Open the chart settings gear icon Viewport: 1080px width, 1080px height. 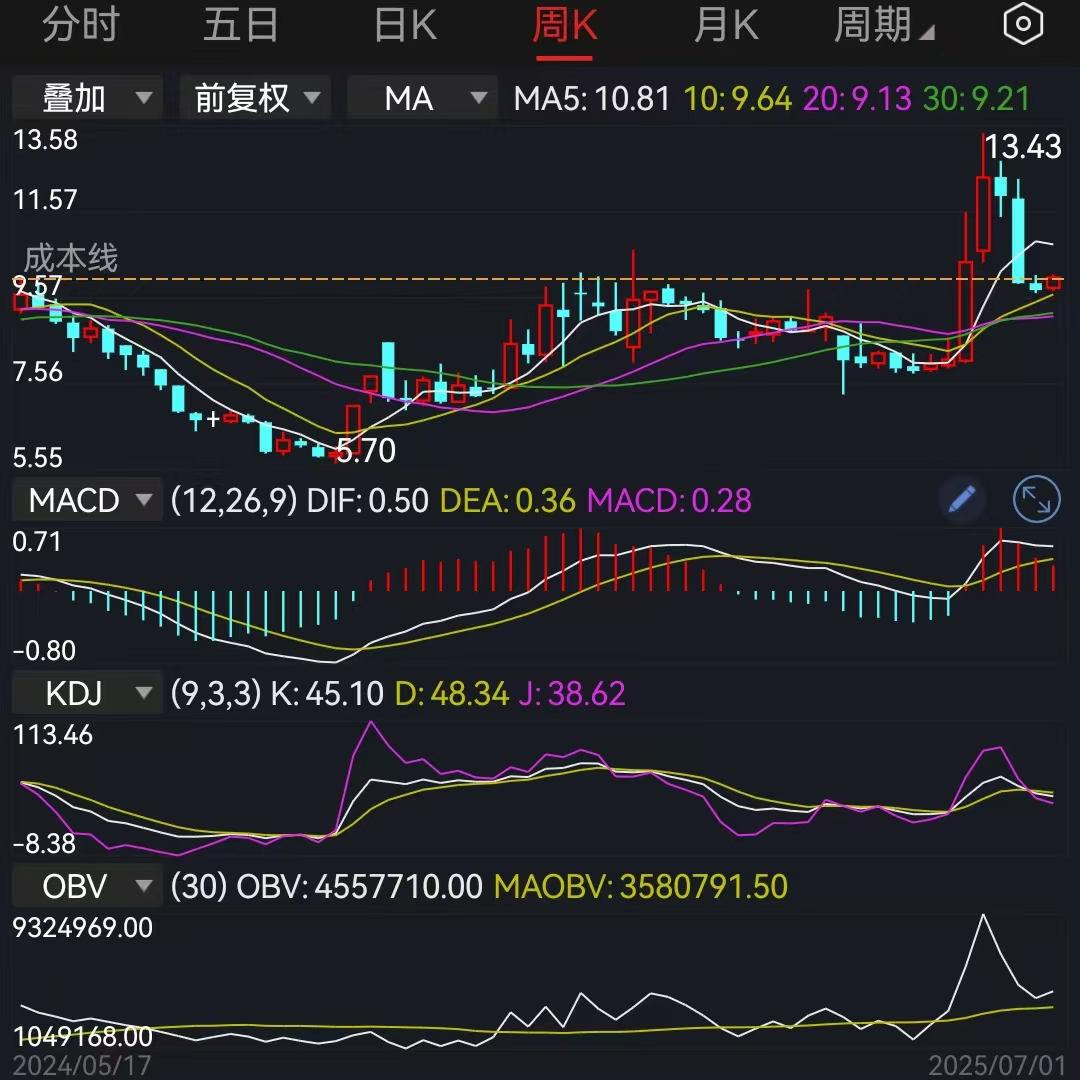click(1022, 23)
